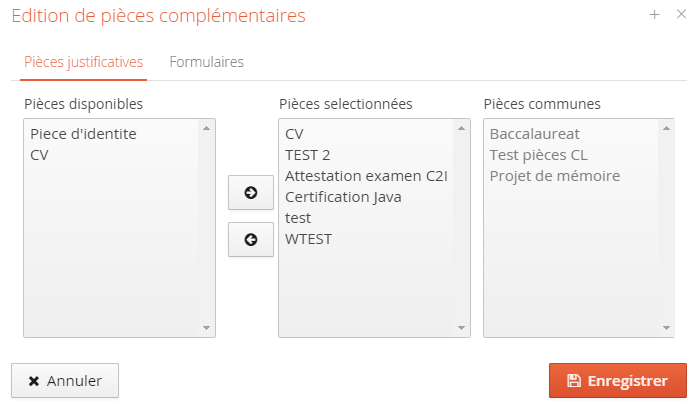Click Baccalaureat in Pièces communes
This screenshot has height=409, width=698.
(535, 134)
